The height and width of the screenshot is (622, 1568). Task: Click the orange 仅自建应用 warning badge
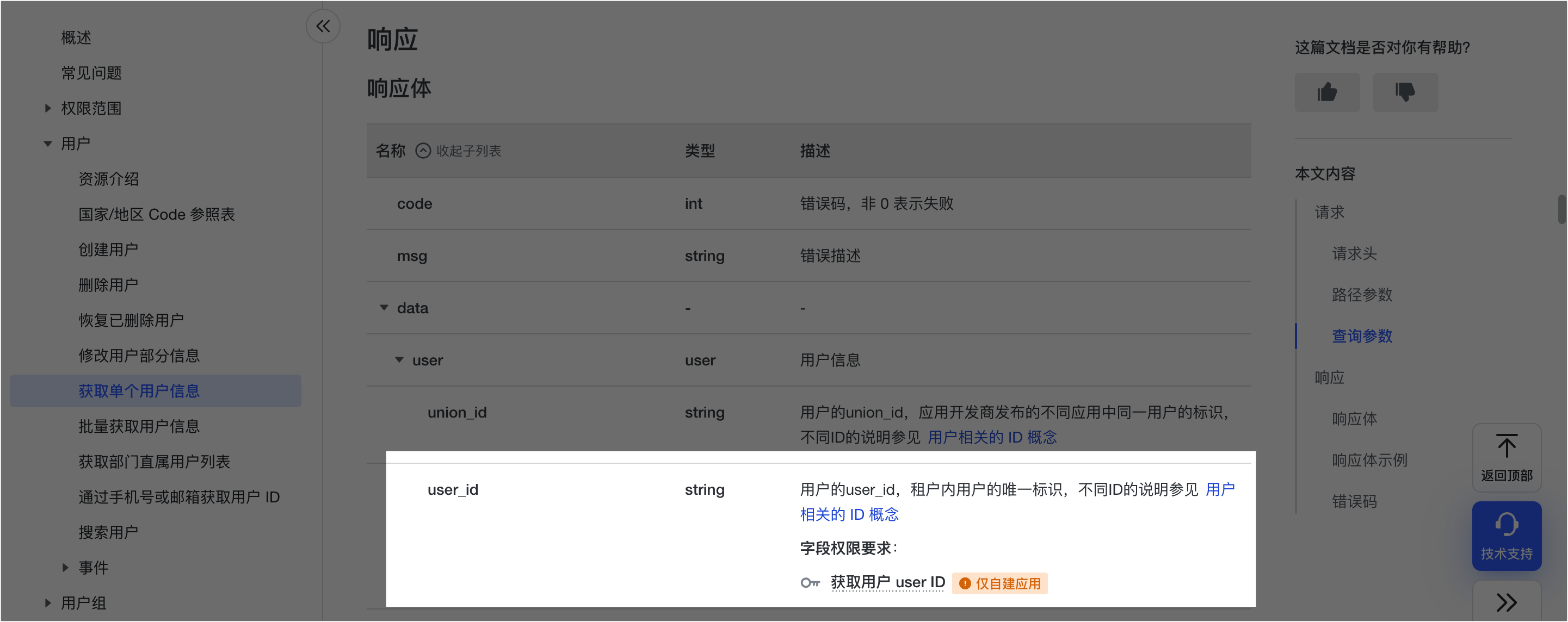999,583
